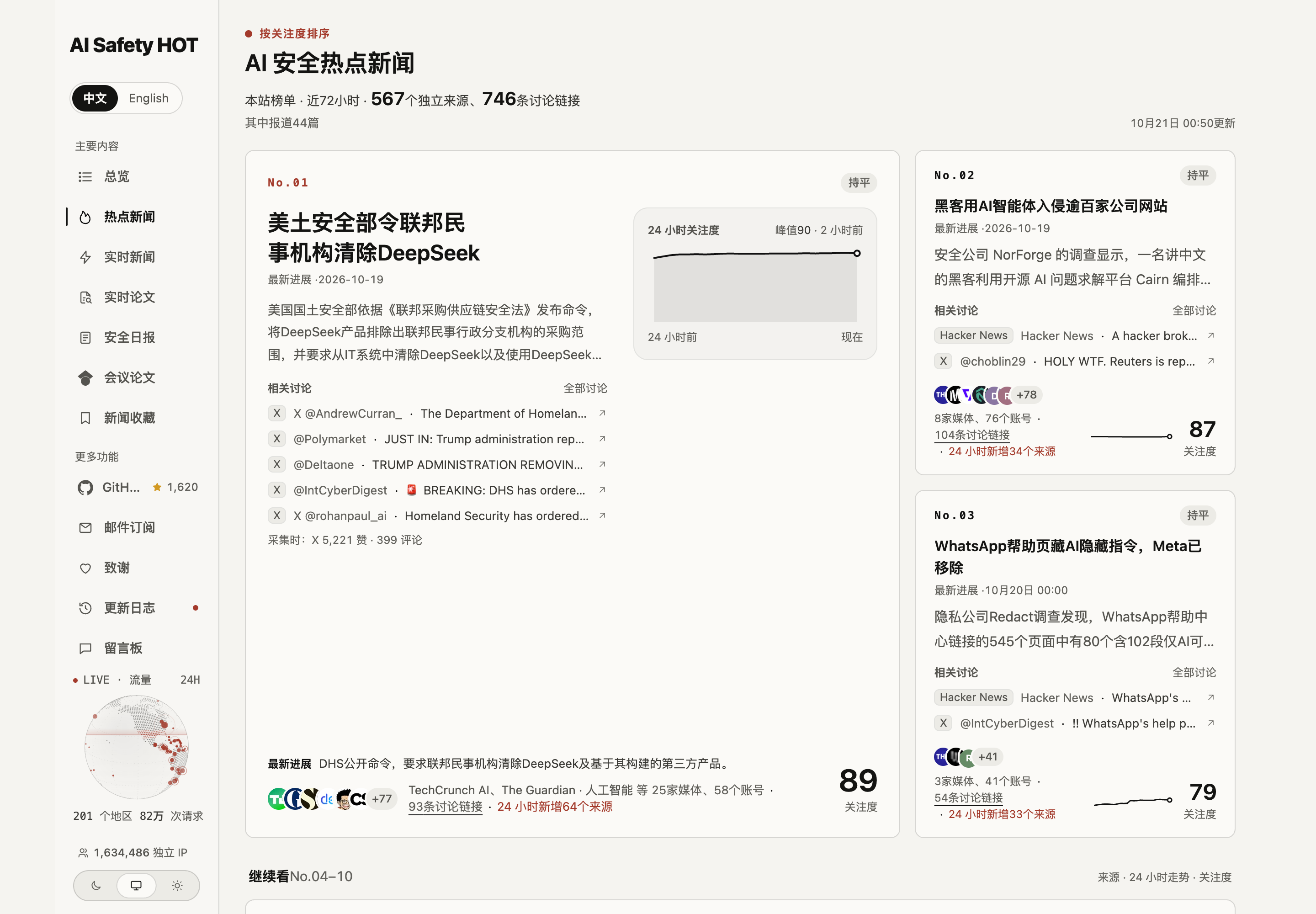This screenshot has width=1316, height=914.
Task: Open 留言板 chat bubble icon
Action: [x=85, y=648]
